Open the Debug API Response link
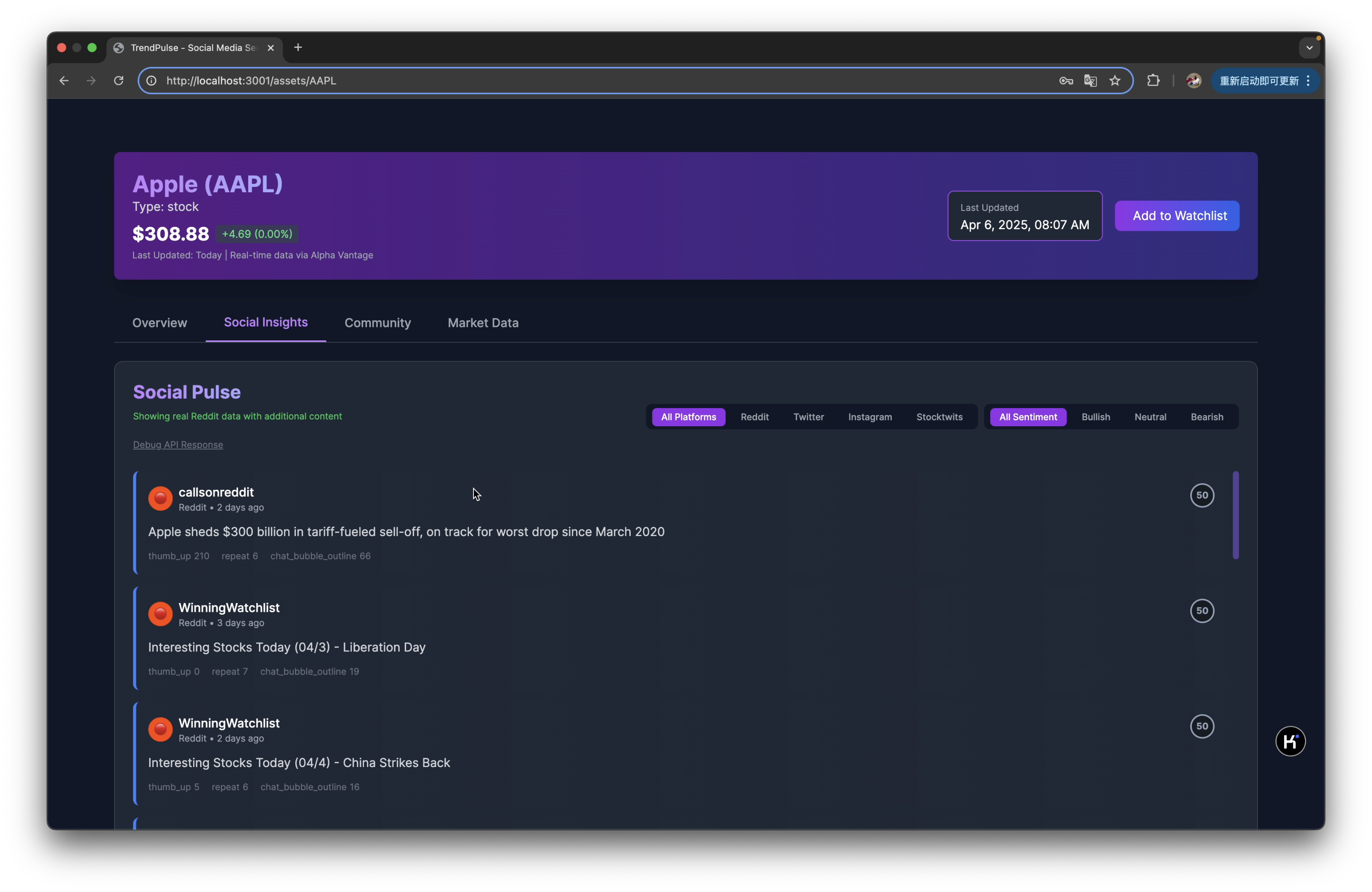This screenshot has height=892, width=1372. [x=178, y=445]
